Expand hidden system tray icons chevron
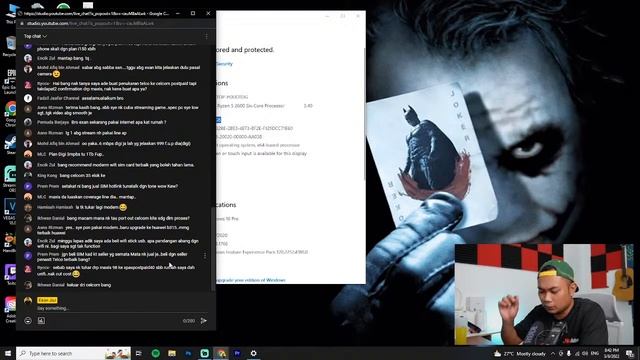This screenshot has width=640, height=360. click(553, 353)
